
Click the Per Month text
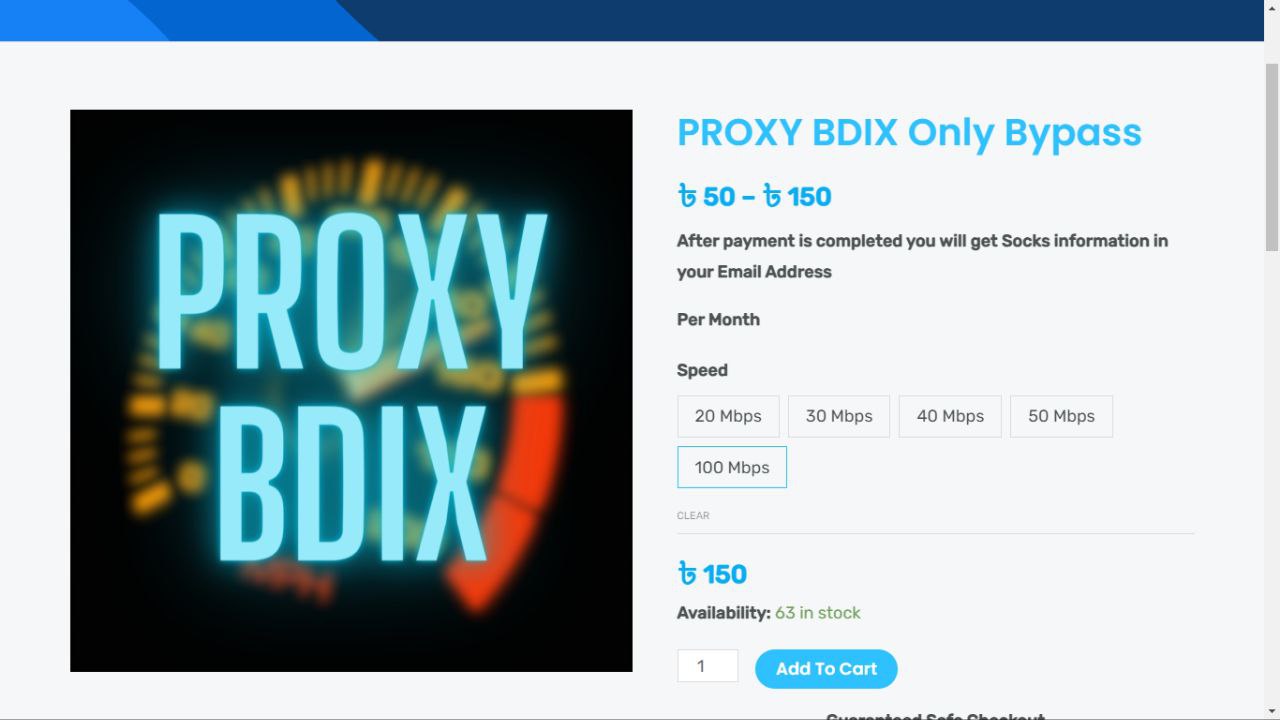pyautogui.click(x=718, y=320)
